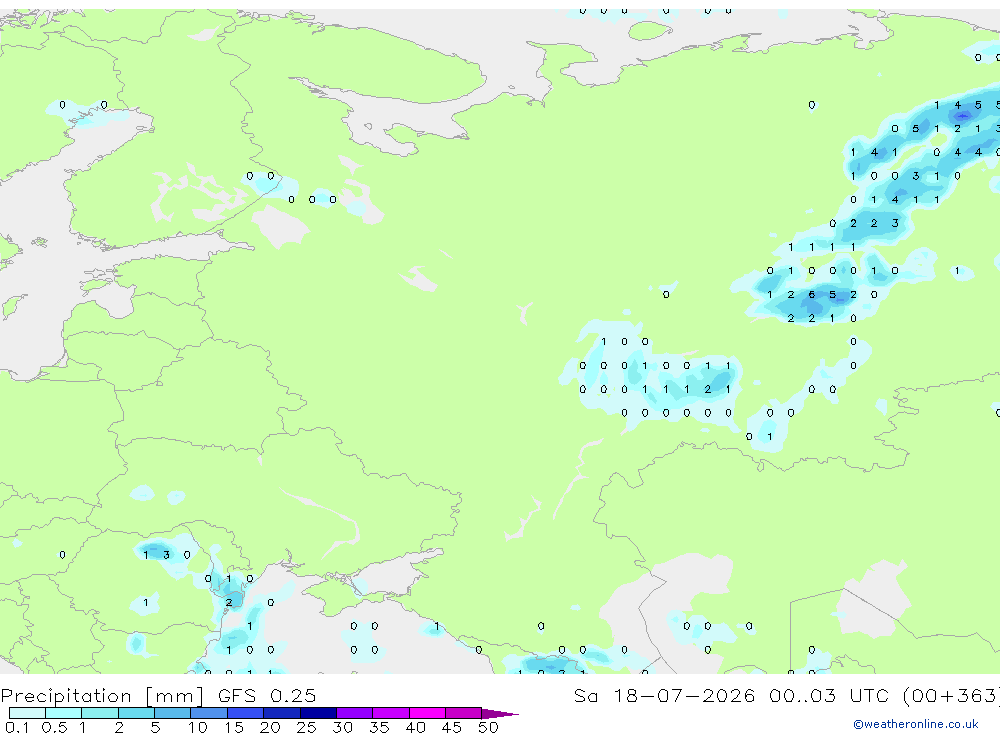Click the 1–2 mm legend color swatch
Viewport: 1000px width, 733px height.
click(x=100, y=713)
